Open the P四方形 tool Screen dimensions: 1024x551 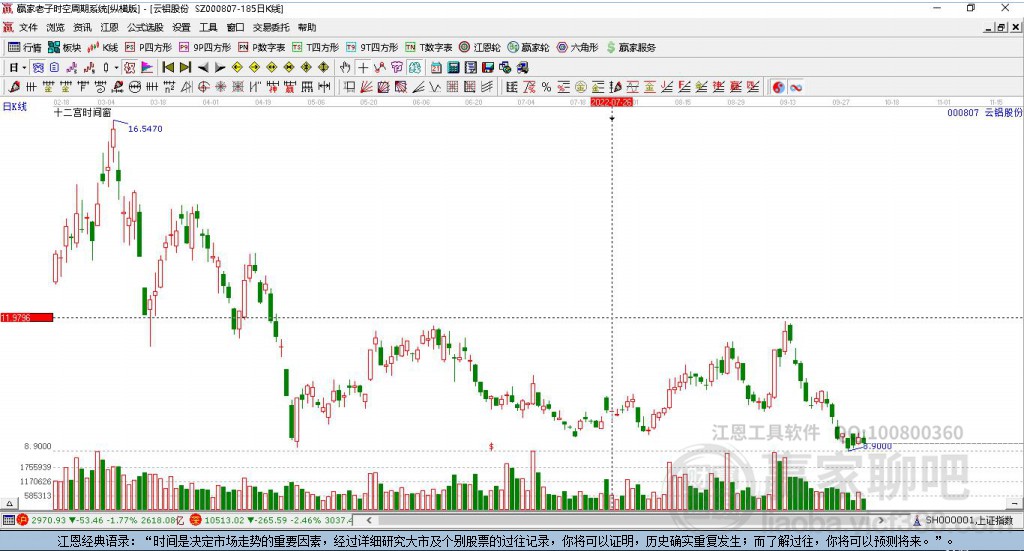pos(148,48)
